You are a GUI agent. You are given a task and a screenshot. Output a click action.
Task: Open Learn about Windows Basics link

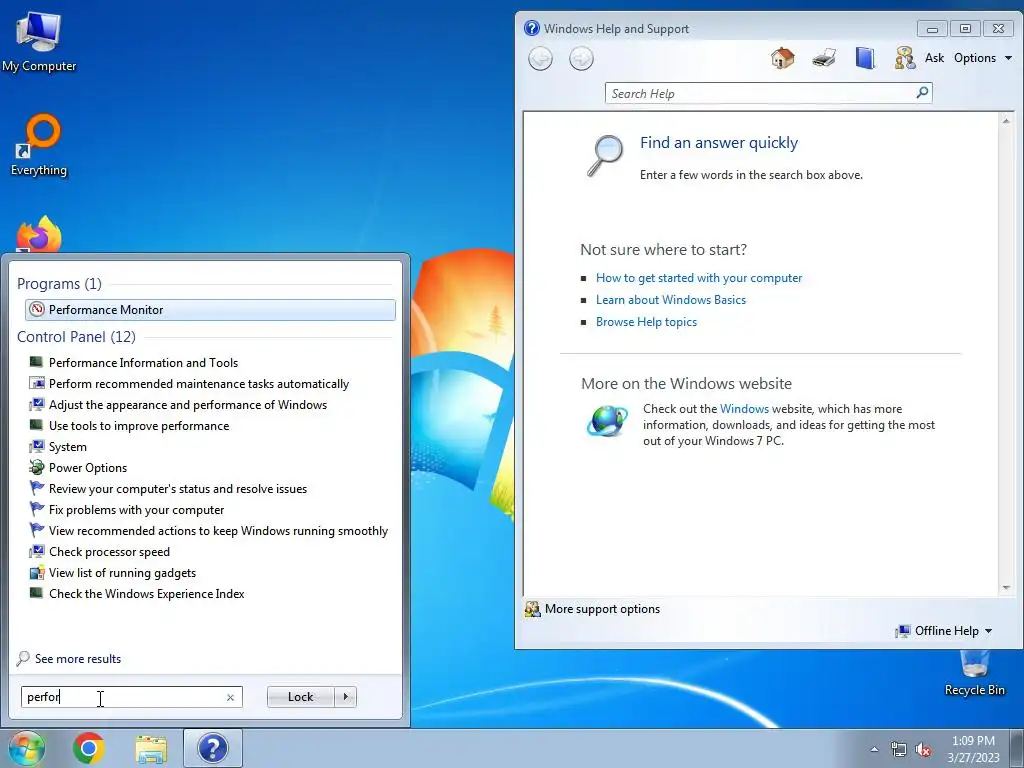(x=671, y=300)
